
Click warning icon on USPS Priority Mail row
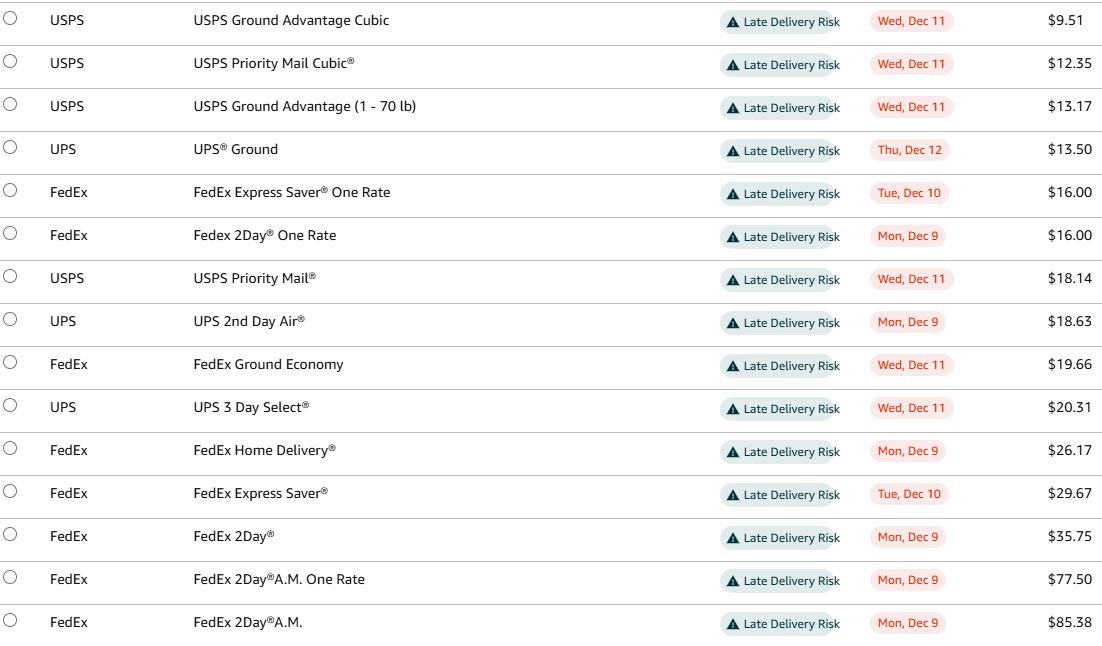[733, 280]
